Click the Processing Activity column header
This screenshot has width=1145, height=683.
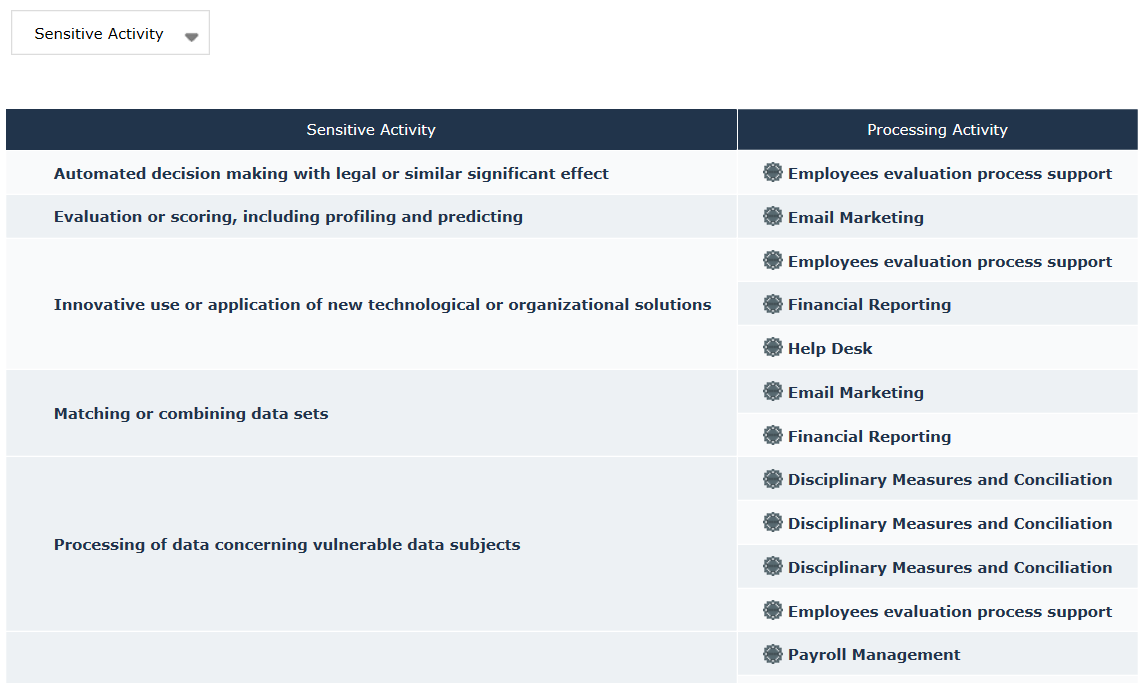tap(937, 130)
